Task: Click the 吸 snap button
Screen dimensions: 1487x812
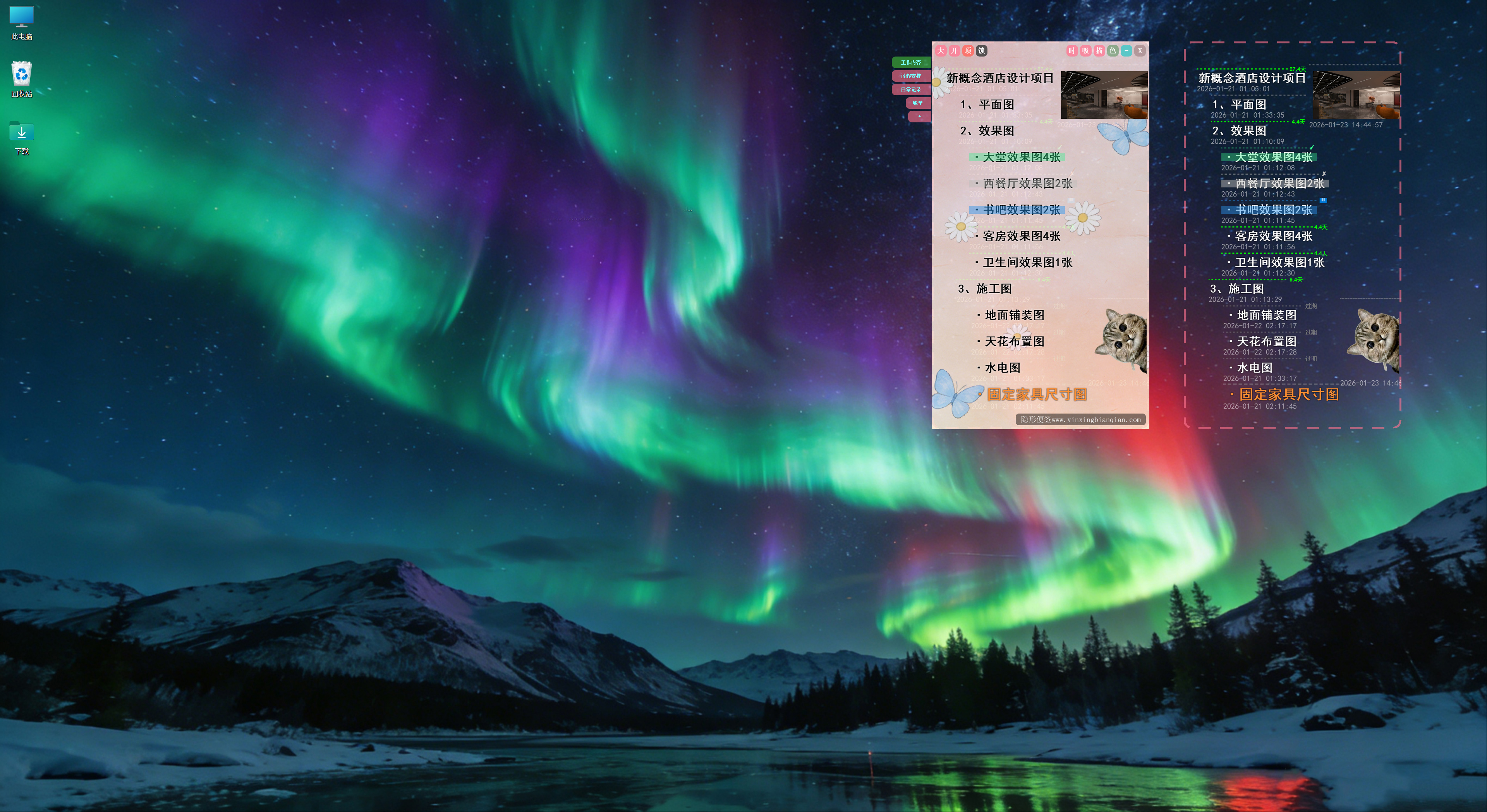Action: (x=1085, y=51)
